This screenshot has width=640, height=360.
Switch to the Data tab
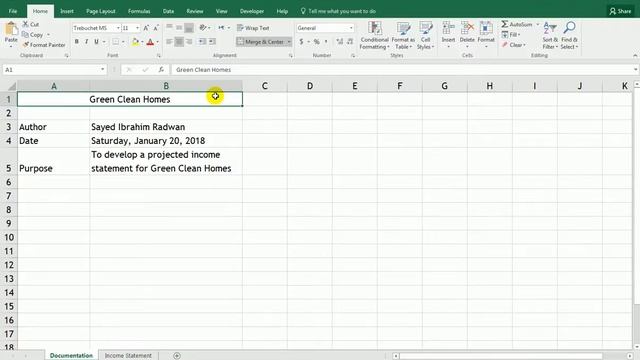168,11
